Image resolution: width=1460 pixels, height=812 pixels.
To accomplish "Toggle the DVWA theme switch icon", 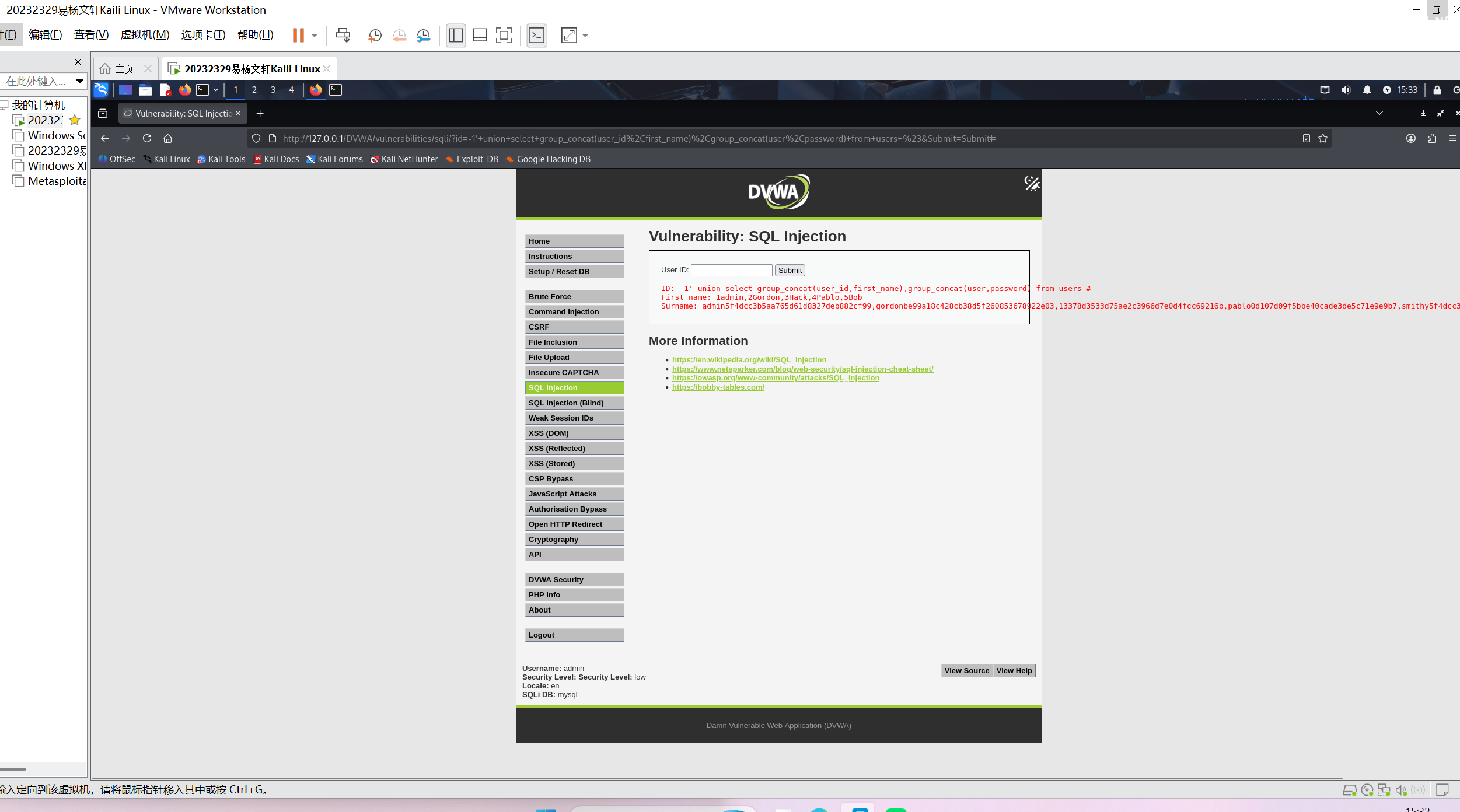I will coord(1031,184).
